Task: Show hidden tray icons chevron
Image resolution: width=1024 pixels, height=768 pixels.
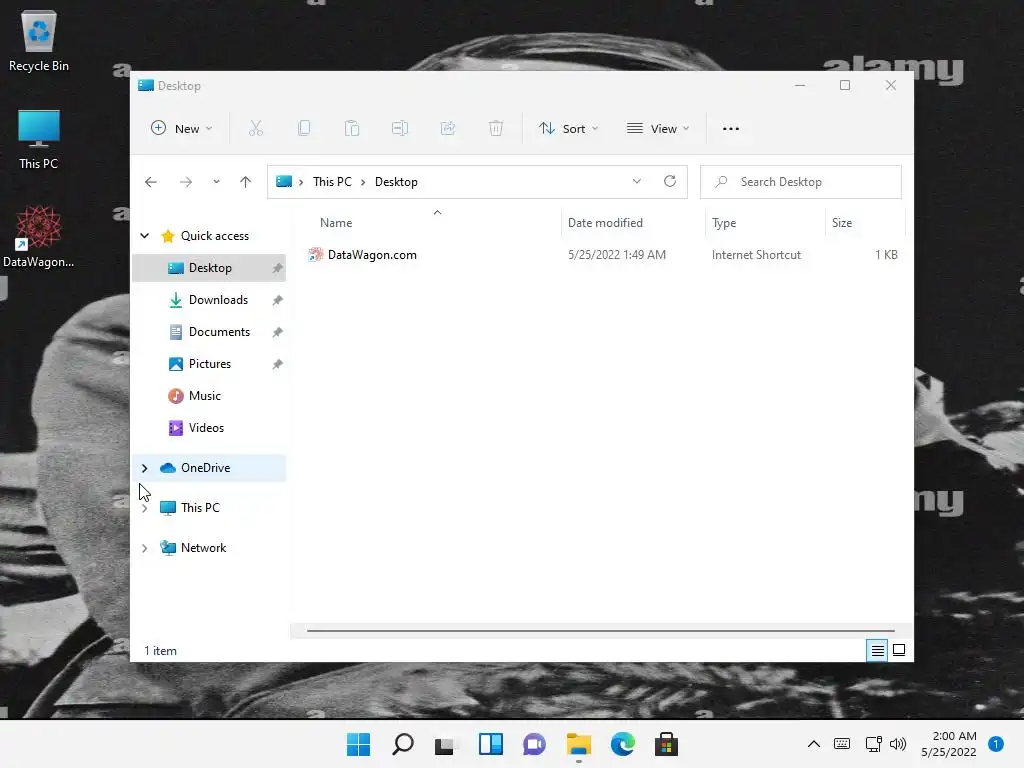Action: pos(814,744)
